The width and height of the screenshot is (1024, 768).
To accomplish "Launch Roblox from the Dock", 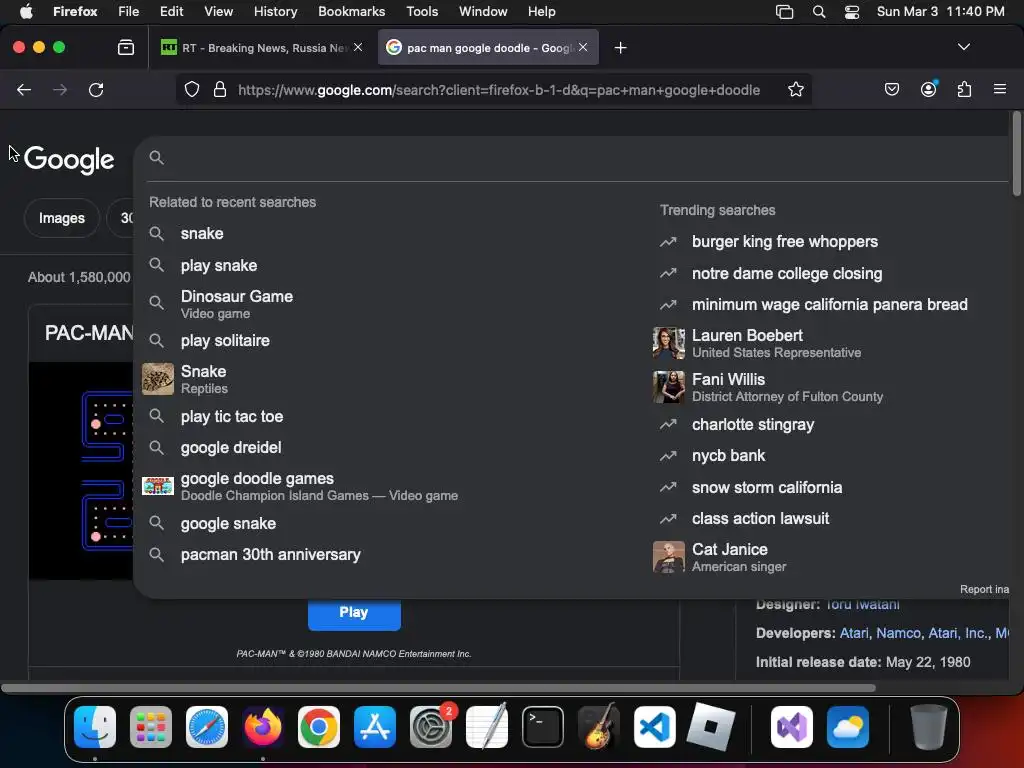I will 711,726.
